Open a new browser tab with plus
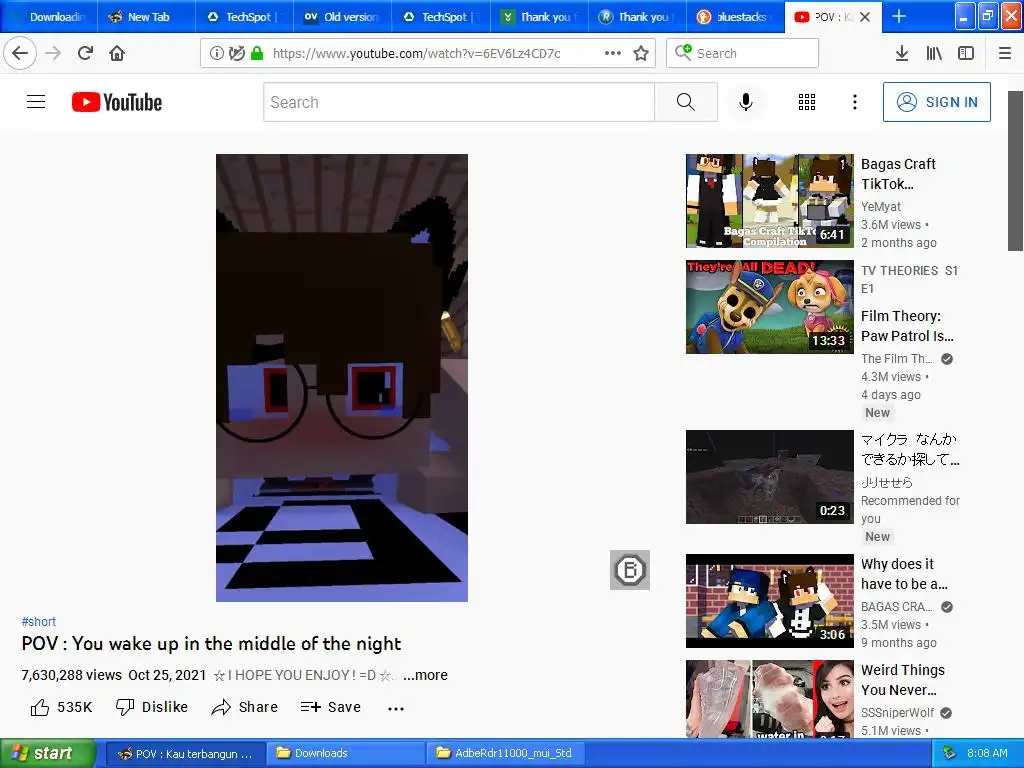Viewport: 1024px width, 768px height. [x=899, y=16]
